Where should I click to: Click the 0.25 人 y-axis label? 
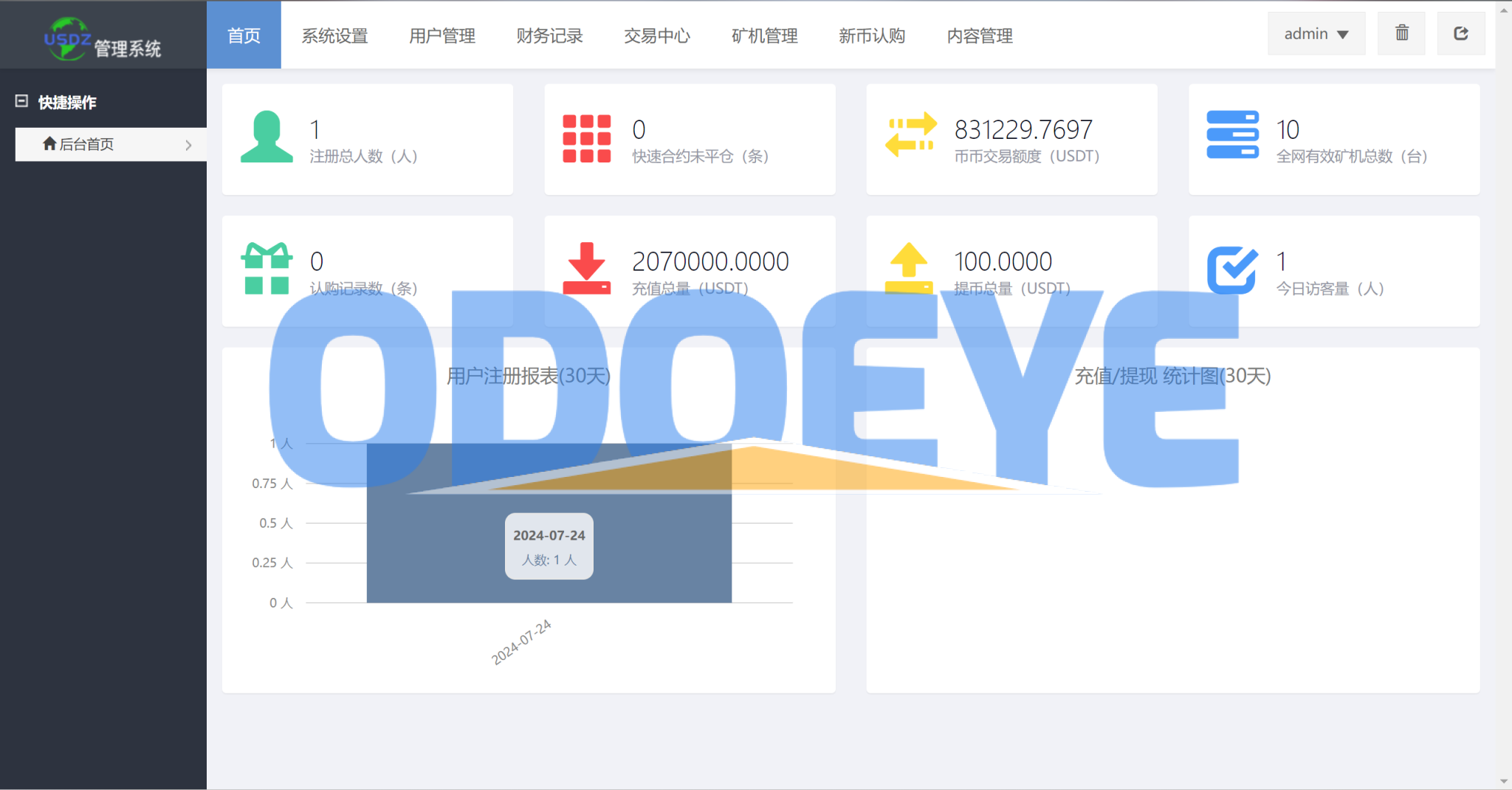(272, 563)
